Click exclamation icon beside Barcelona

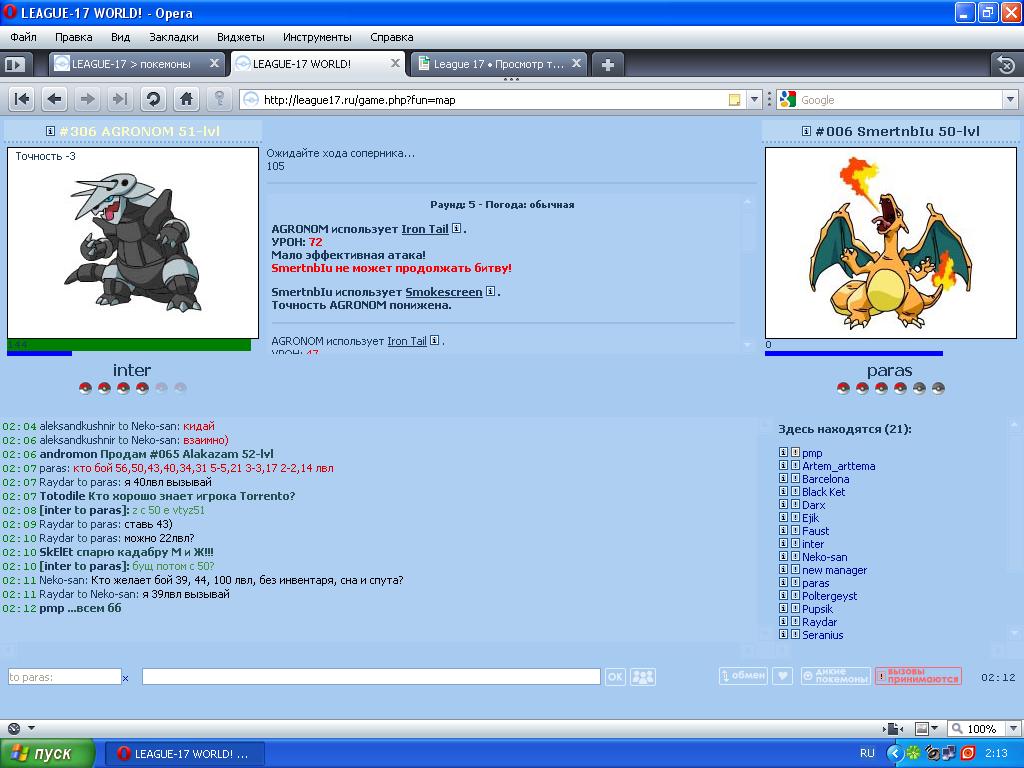pos(795,478)
